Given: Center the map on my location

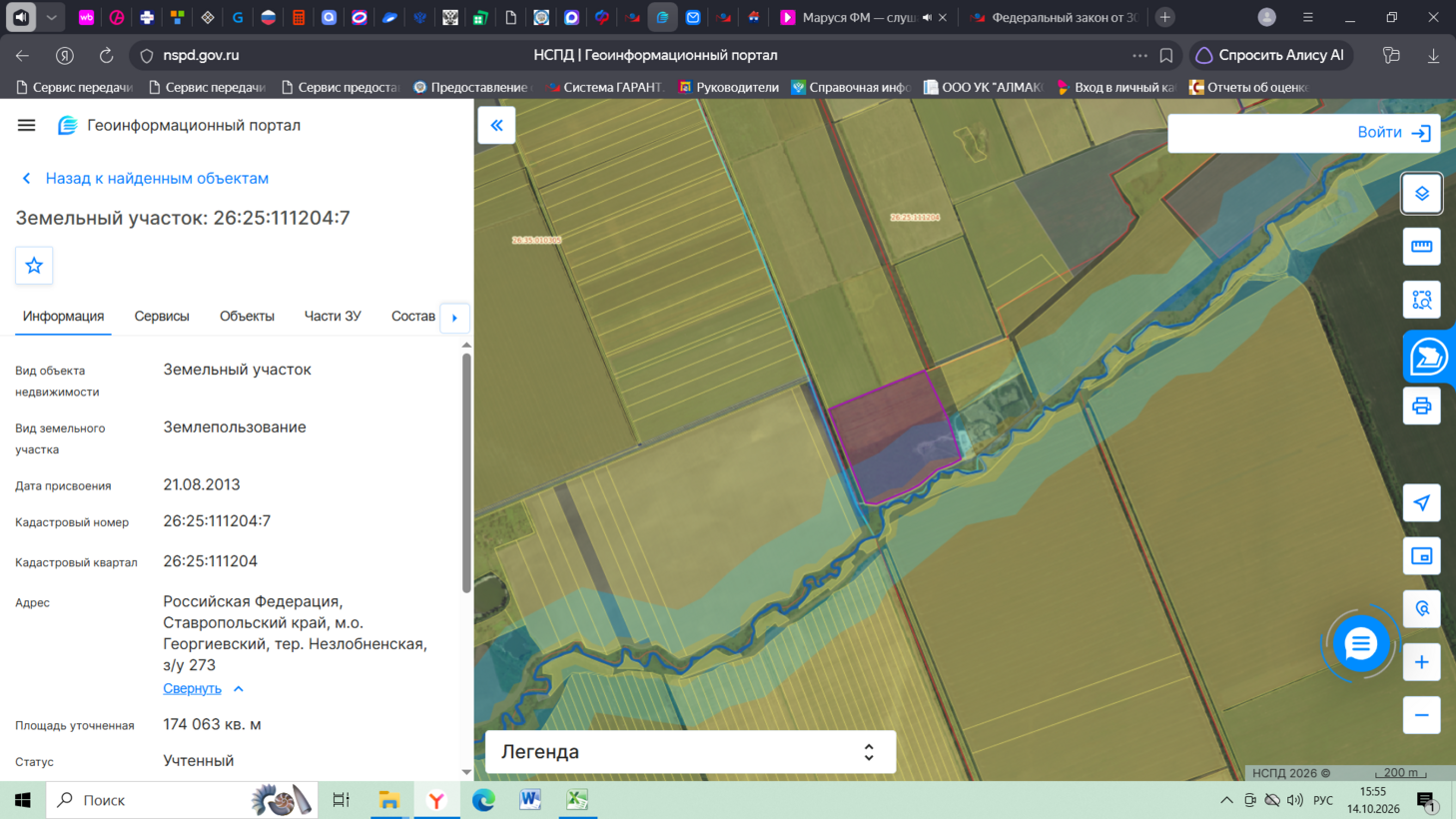Looking at the screenshot, I should click(x=1421, y=502).
